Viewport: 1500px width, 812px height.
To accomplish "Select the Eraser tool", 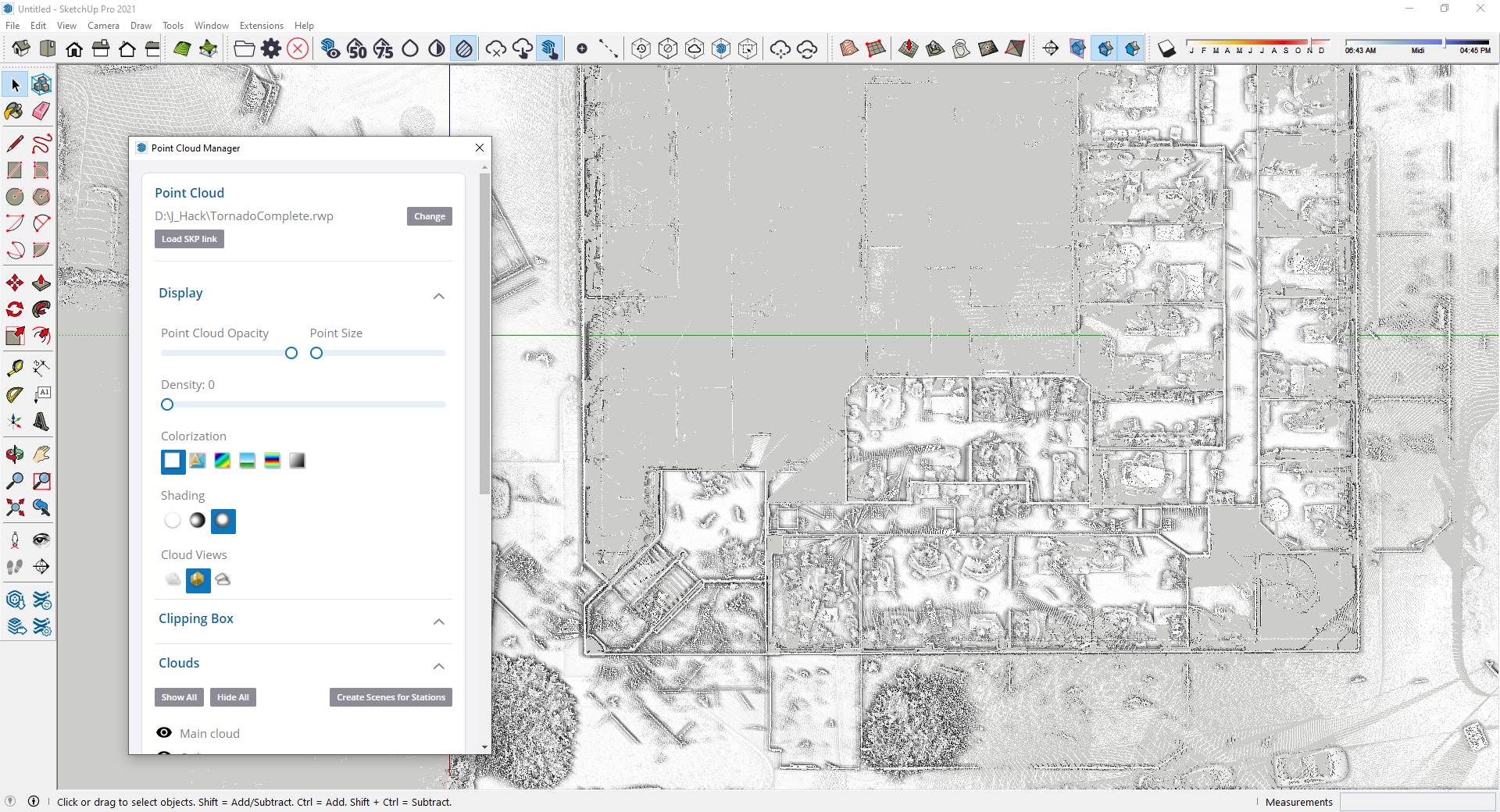I will tap(40, 112).
